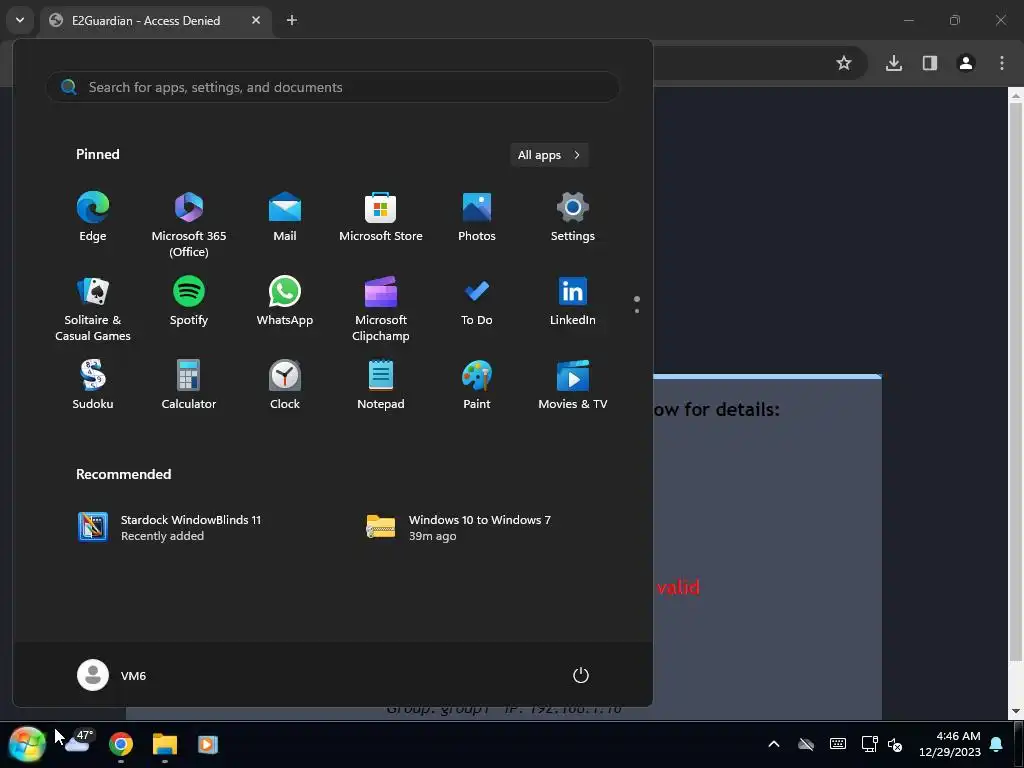Click the Windows Start orb

(27, 744)
